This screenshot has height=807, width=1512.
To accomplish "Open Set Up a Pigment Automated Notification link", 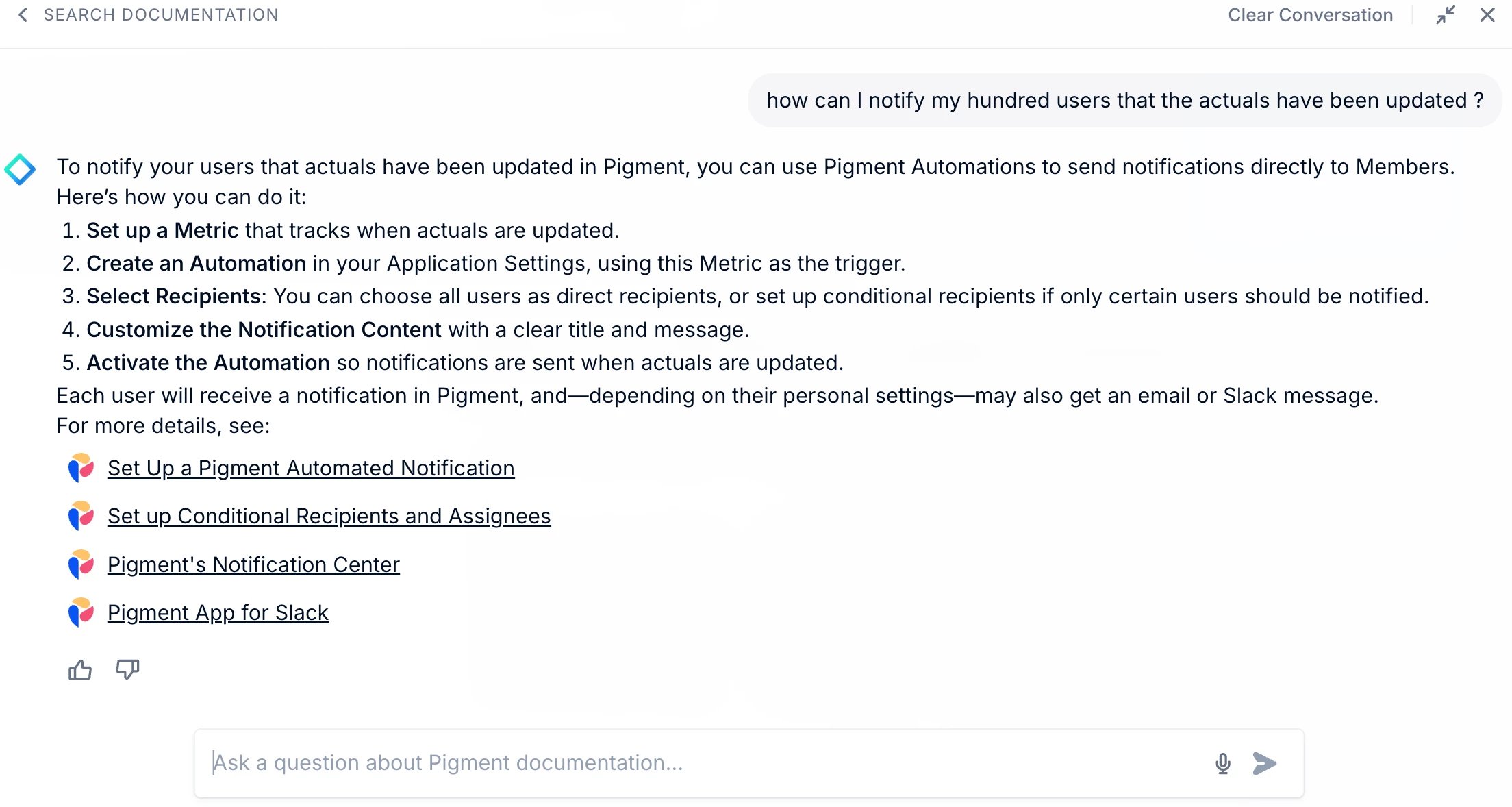I will (311, 468).
